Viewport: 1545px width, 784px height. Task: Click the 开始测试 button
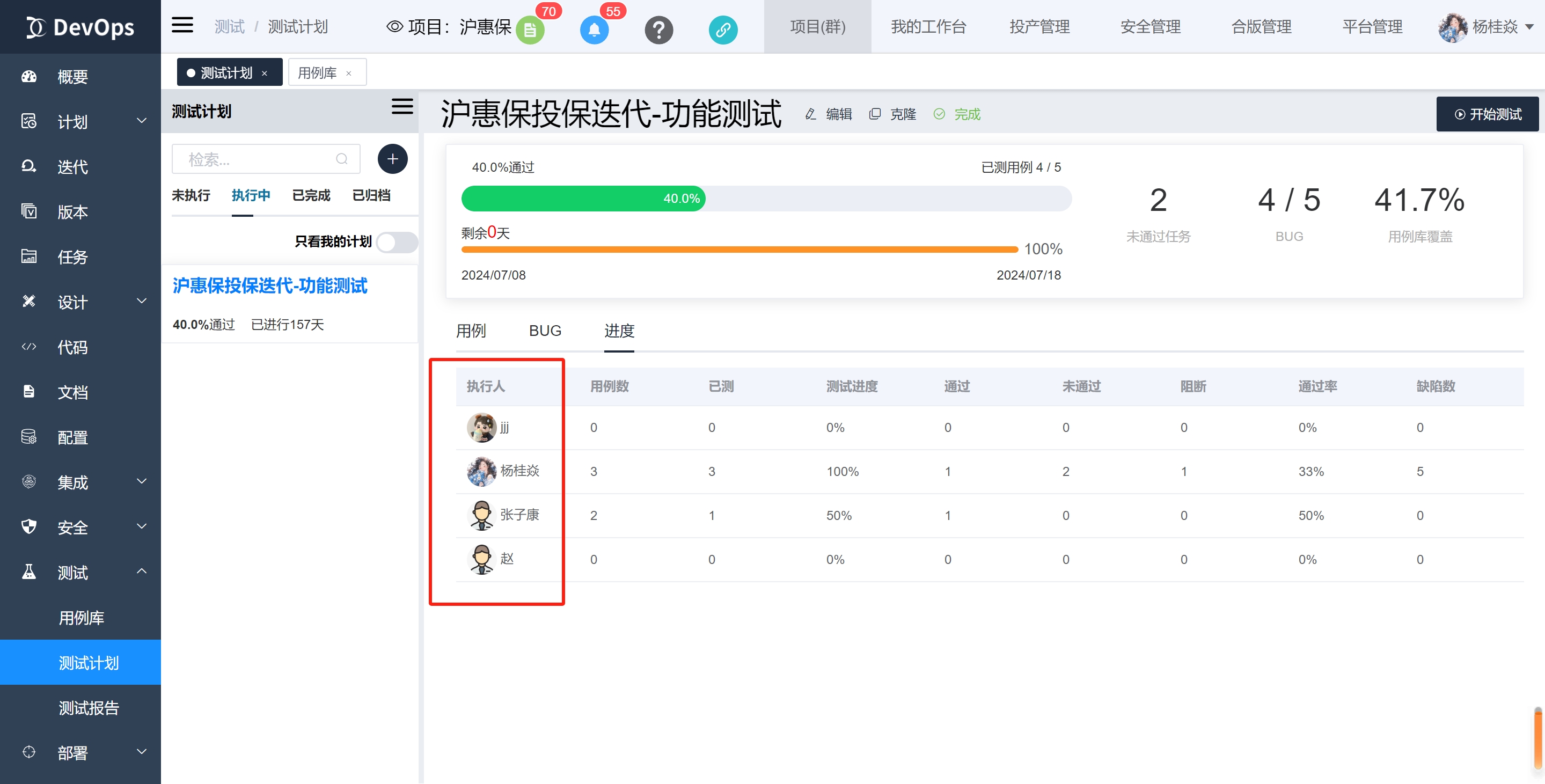1487,115
